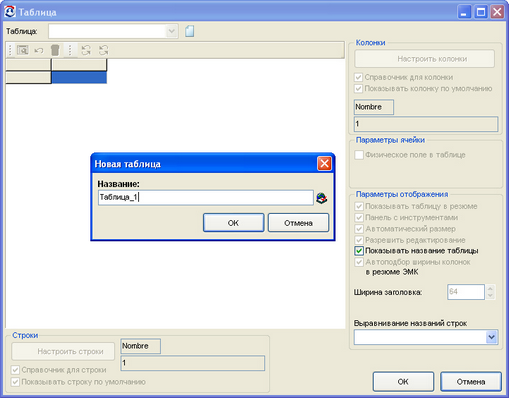This screenshot has height=398, width=509.
Task: Click Настроить колонки button
Action: click(425, 59)
